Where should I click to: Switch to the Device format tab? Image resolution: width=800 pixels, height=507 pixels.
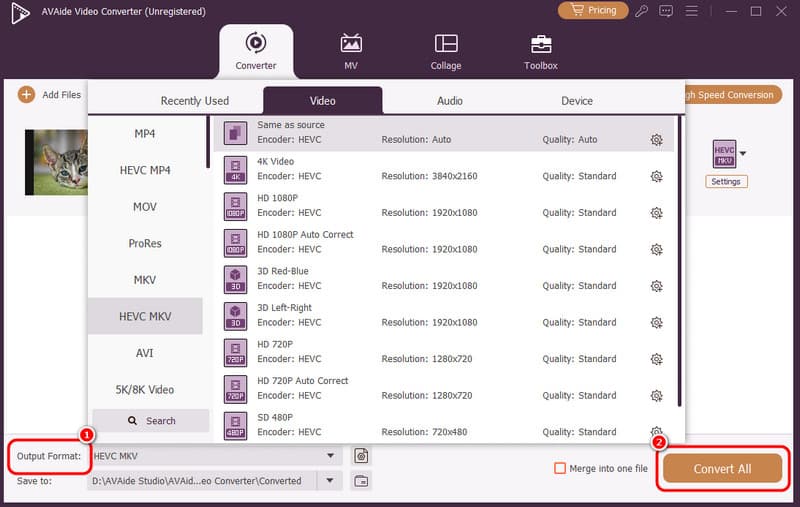pyautogui.click(x=576, y=101)
